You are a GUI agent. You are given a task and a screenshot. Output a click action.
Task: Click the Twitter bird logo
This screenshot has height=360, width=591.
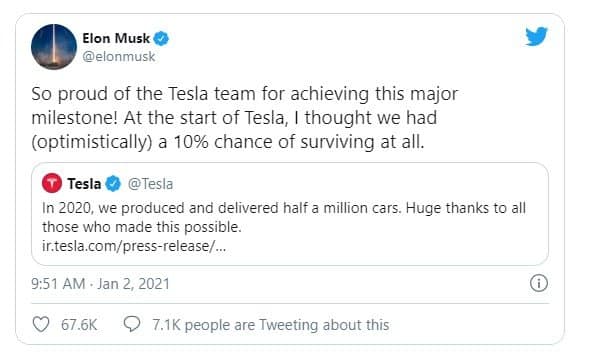click(x=536, y=36)
